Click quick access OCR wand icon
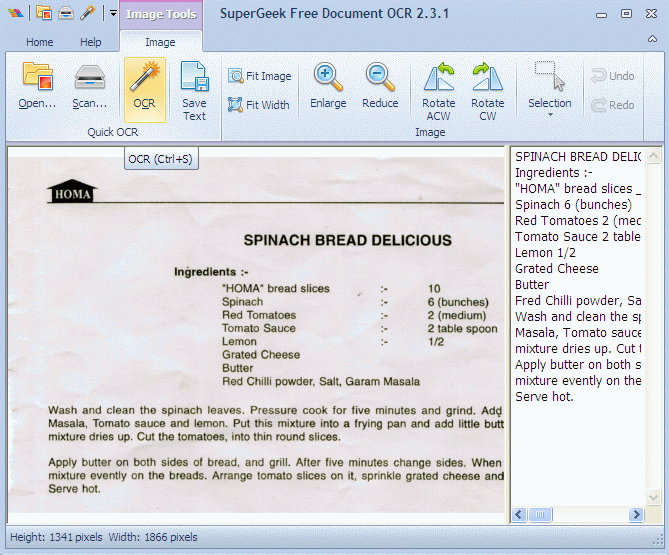Screen dimensions: 669x555 (x=87, y=13)
